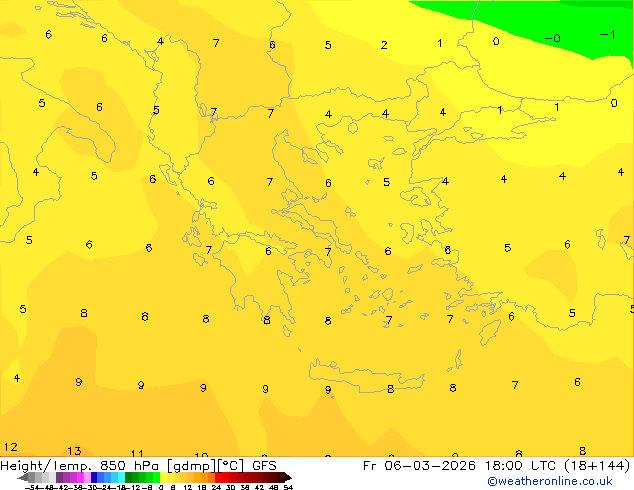Pick the bright yellow 0°C legend swatch

163,477
